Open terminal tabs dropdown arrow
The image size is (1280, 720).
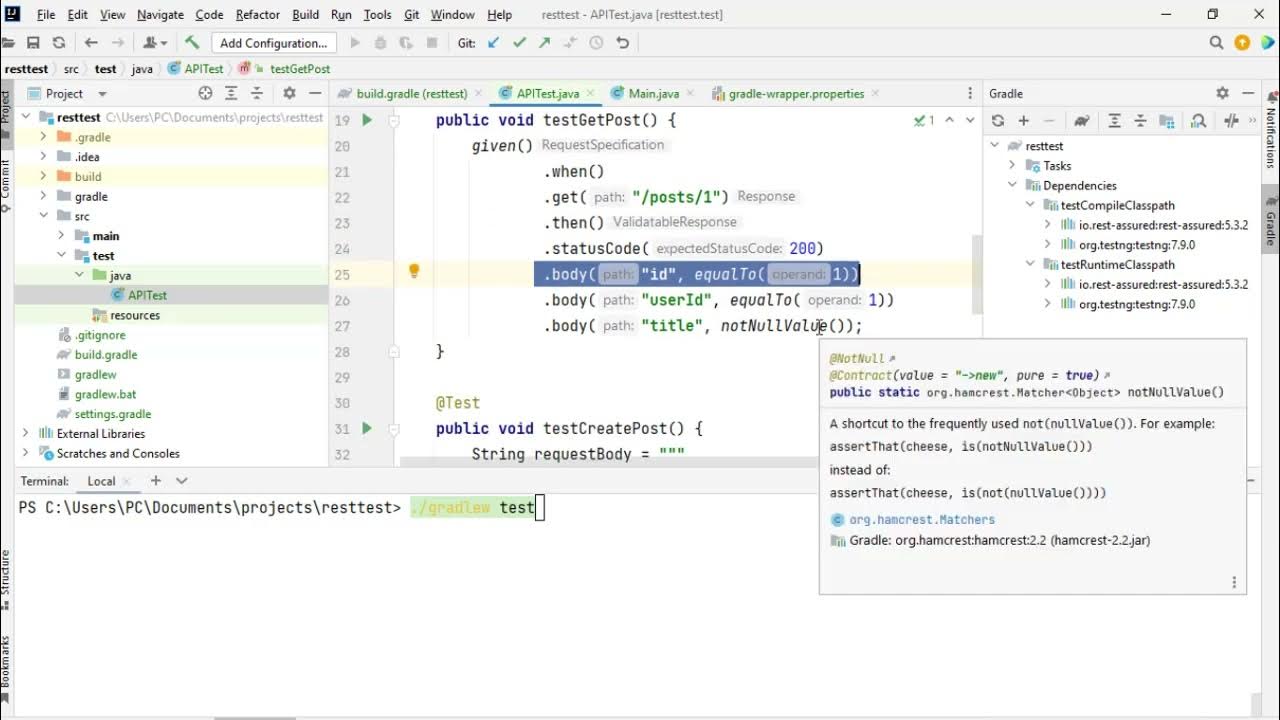pos(181,481)
